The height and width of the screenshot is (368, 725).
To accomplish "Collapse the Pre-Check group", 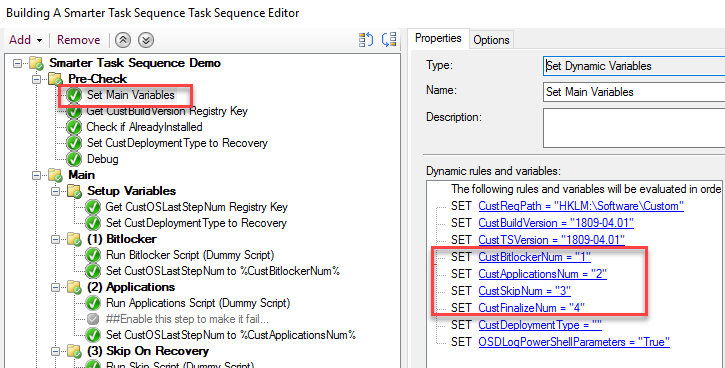I will [x=37, y=80].
